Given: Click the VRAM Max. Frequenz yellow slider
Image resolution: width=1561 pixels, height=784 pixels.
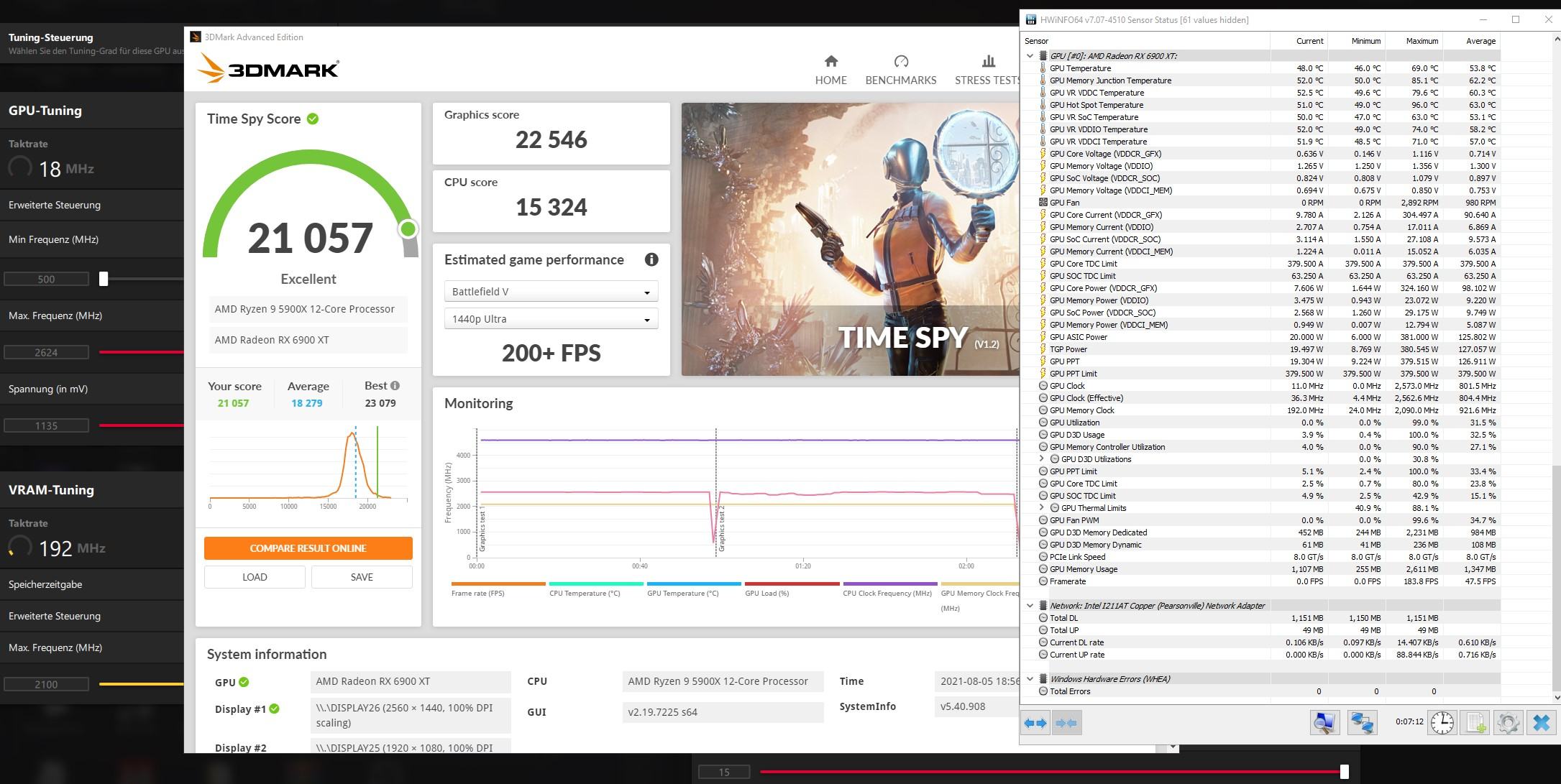Looking at the screenshot, I should pos(142,684).
